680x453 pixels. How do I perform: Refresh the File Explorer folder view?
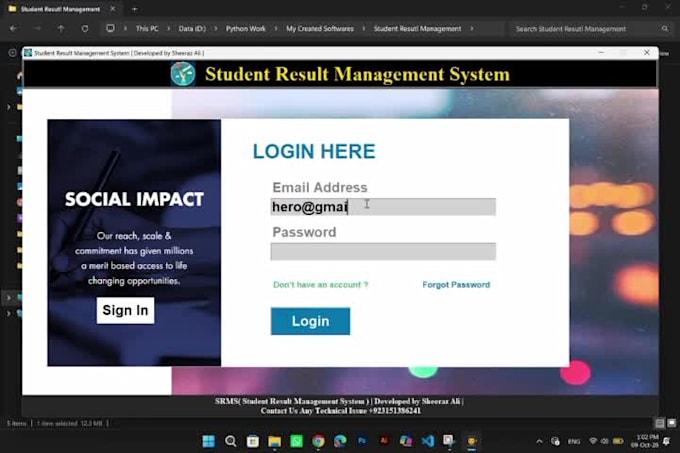click(85, 29)
